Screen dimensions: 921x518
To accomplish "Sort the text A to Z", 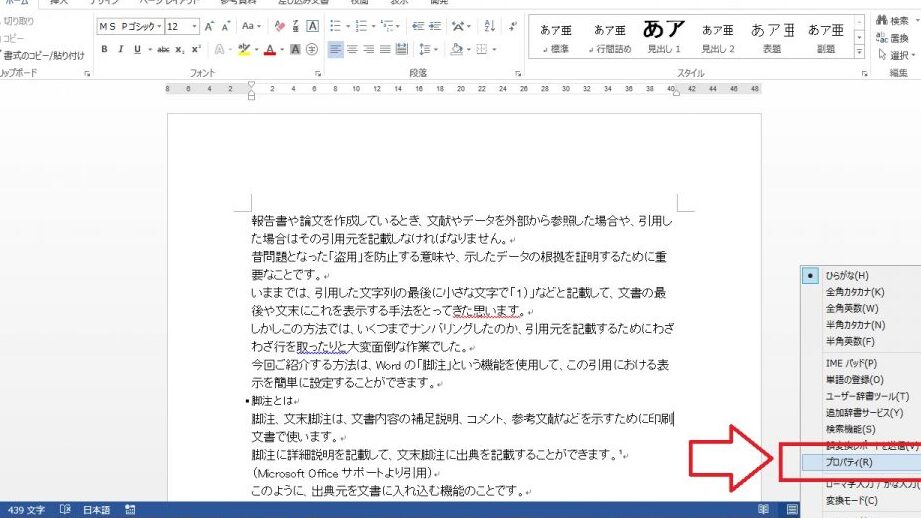I will [489, 26].
